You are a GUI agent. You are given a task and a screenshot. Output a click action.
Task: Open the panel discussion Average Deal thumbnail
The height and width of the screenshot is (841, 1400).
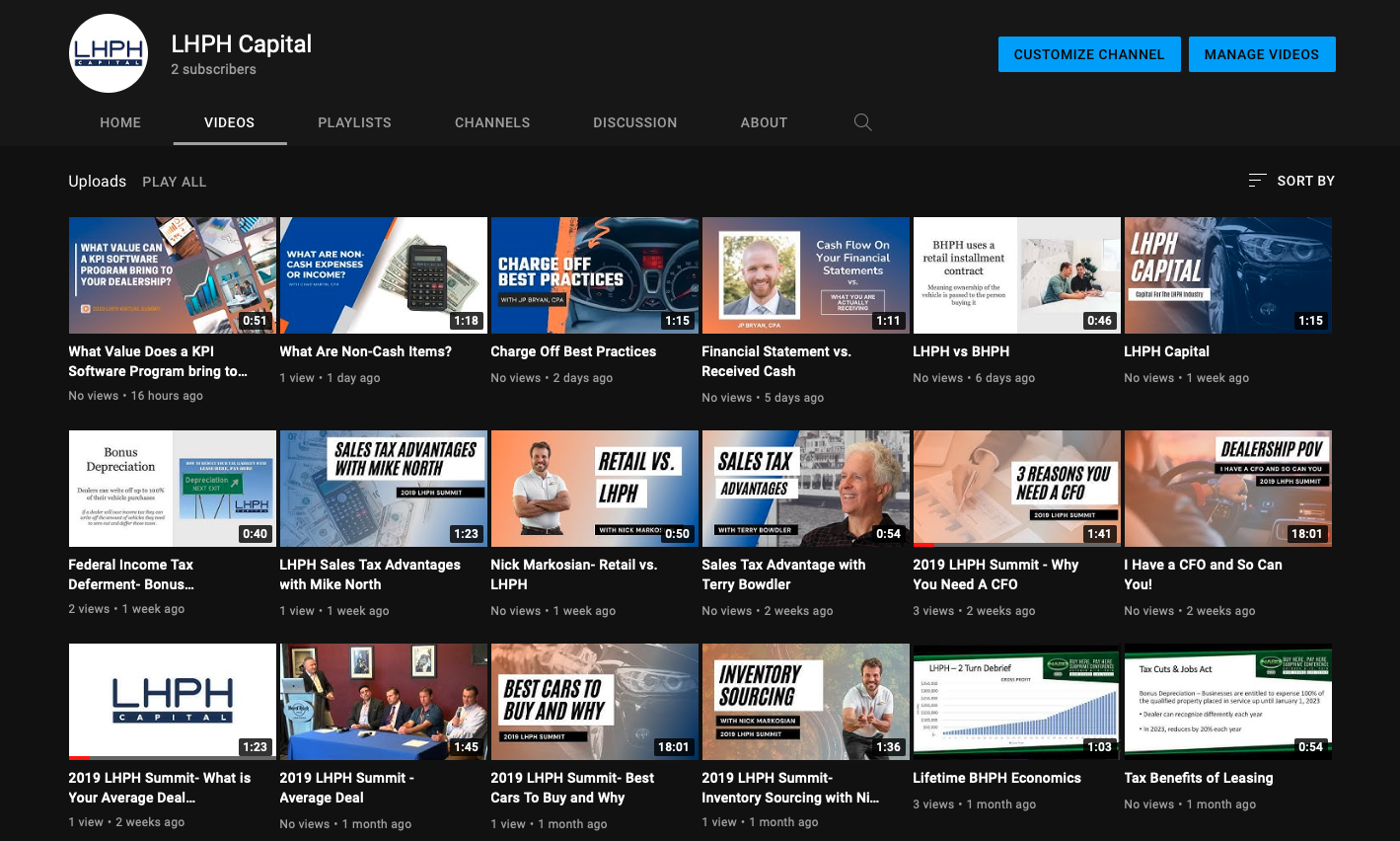pyautogui.click(x=384, y=702)
